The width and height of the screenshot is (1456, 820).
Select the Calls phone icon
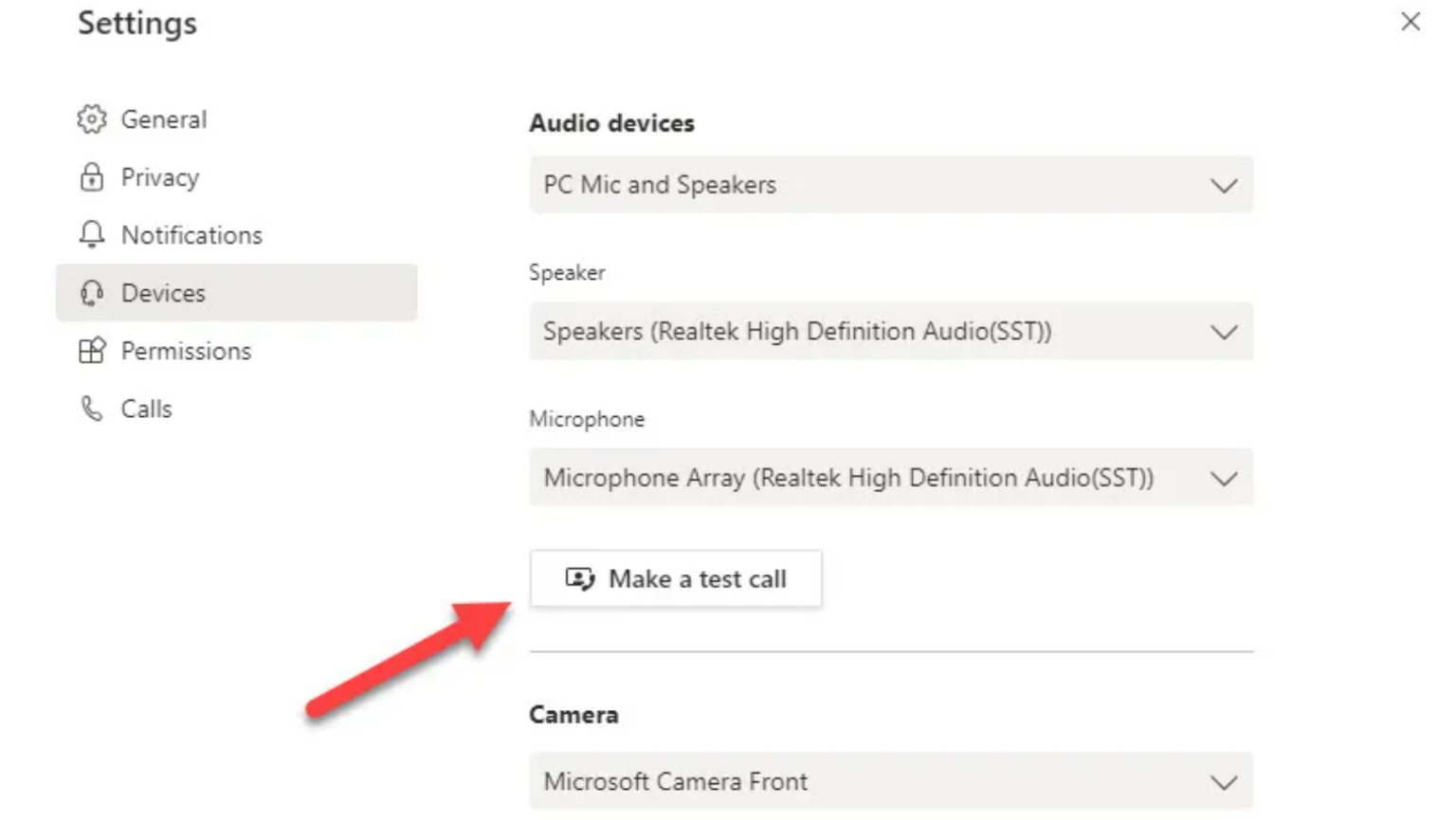pyautogui.click(x=91, y=409)
